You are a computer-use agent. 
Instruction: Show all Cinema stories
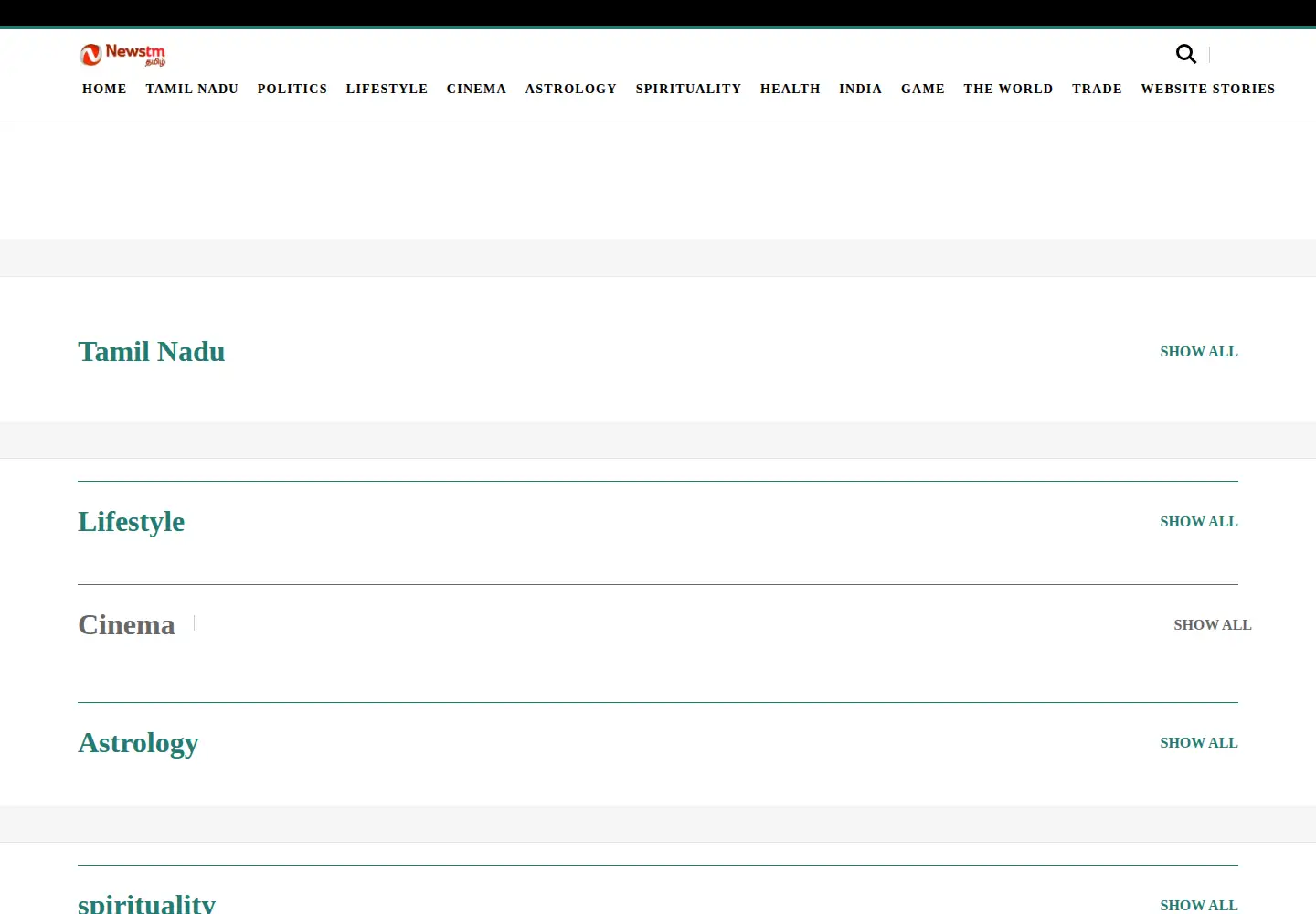1213,625
